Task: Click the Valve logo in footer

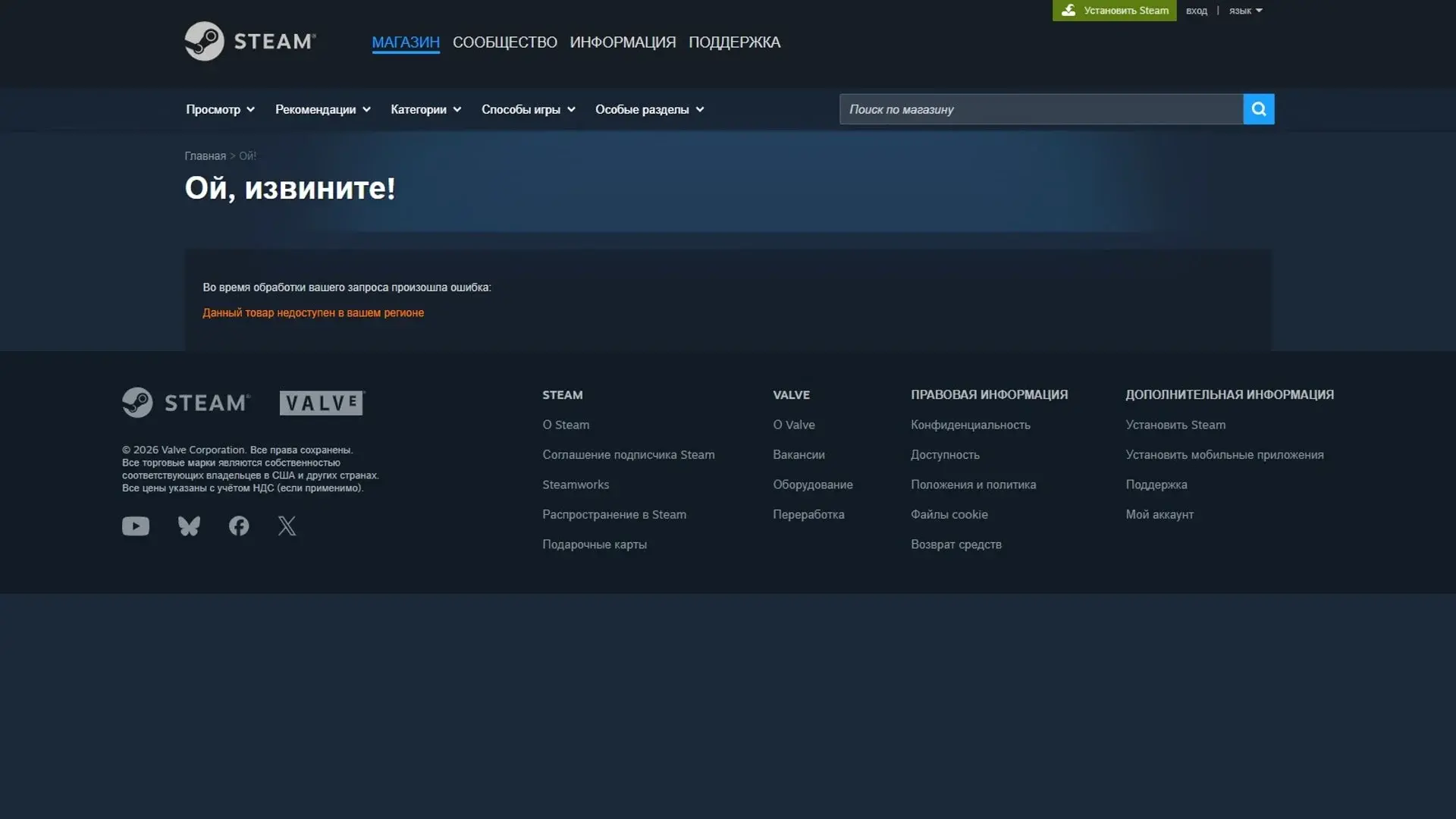Action: point(322,403)
